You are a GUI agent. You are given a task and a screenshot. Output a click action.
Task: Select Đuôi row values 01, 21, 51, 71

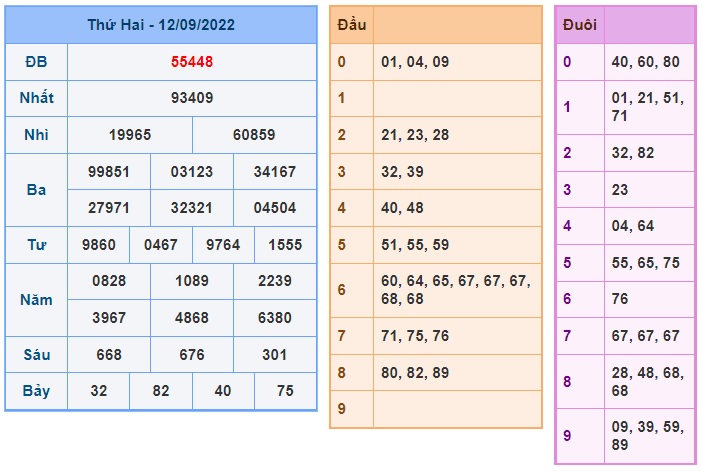(648, 107)
